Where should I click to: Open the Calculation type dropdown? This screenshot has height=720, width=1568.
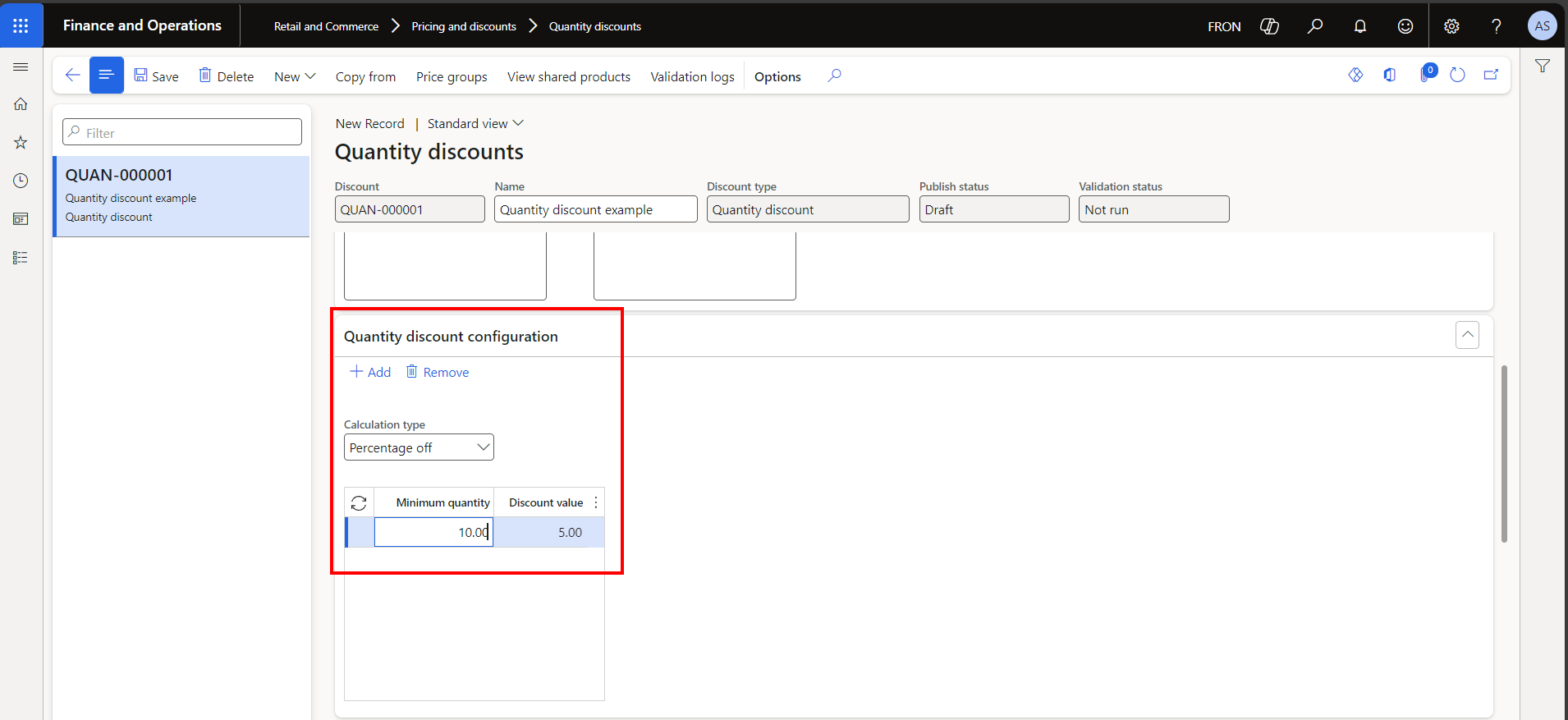coord(419,447)
